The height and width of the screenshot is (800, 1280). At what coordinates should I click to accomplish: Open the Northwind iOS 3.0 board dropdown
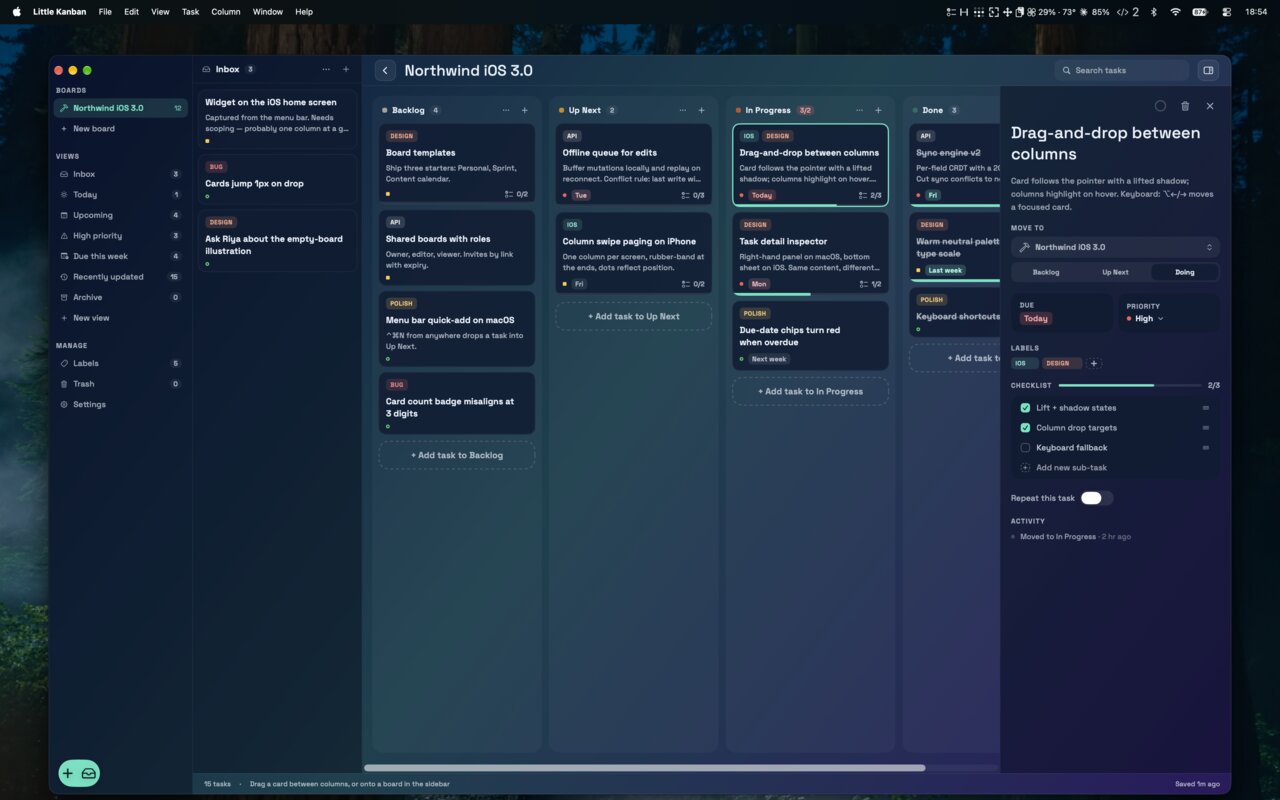coord(1115,247)
